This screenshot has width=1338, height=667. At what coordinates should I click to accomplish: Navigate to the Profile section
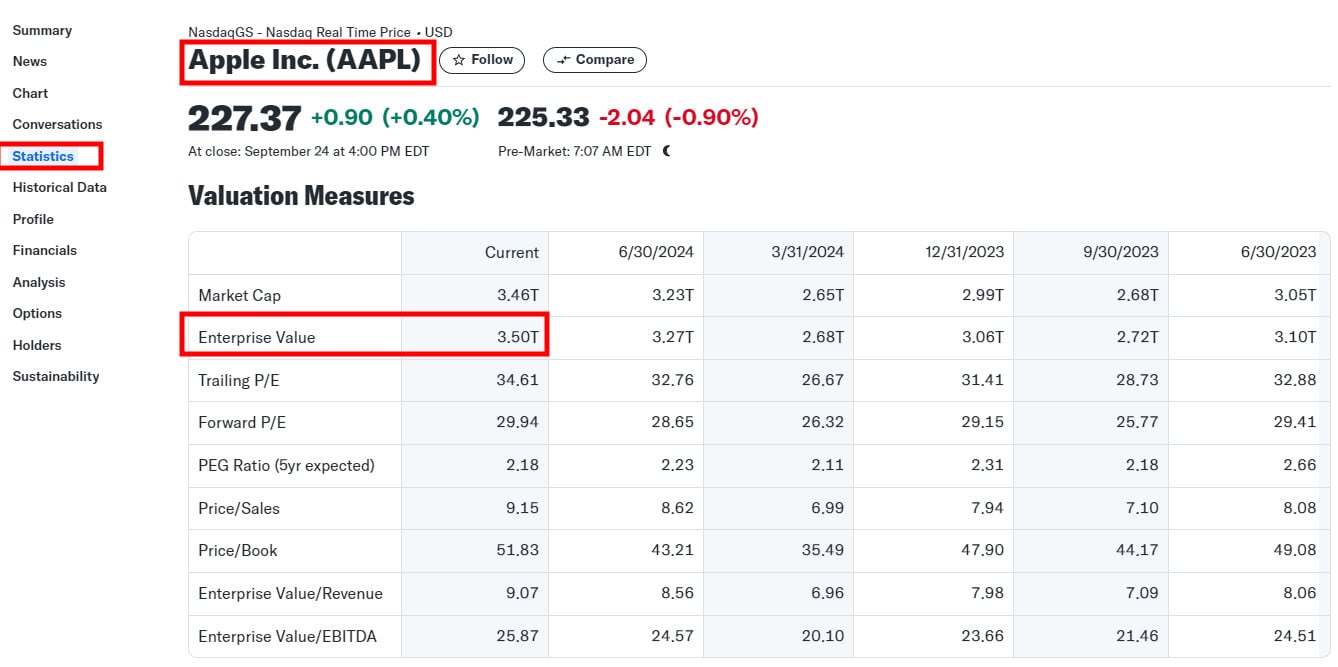click(x=33, y=219)
